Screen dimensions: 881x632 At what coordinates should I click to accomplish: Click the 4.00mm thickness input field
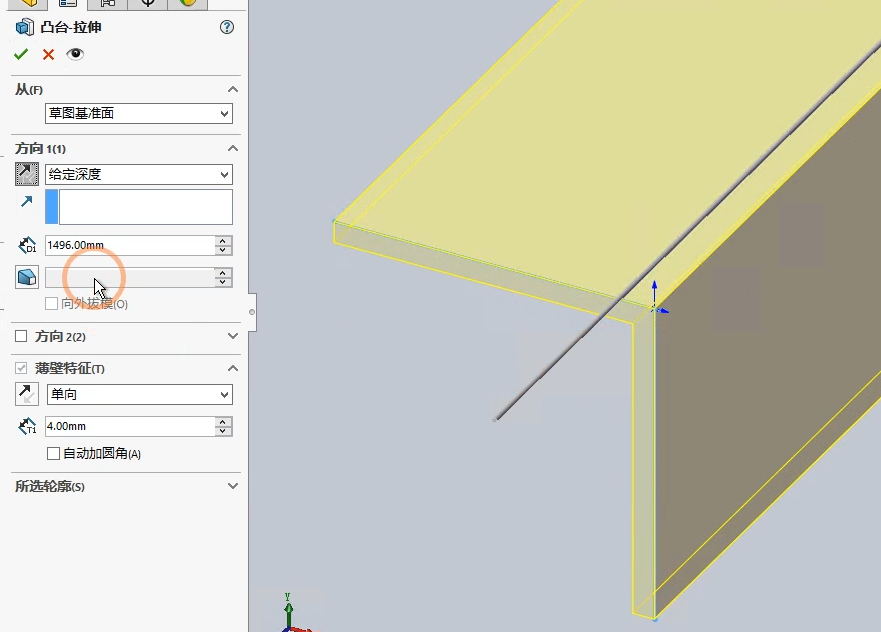pos(129,427)
